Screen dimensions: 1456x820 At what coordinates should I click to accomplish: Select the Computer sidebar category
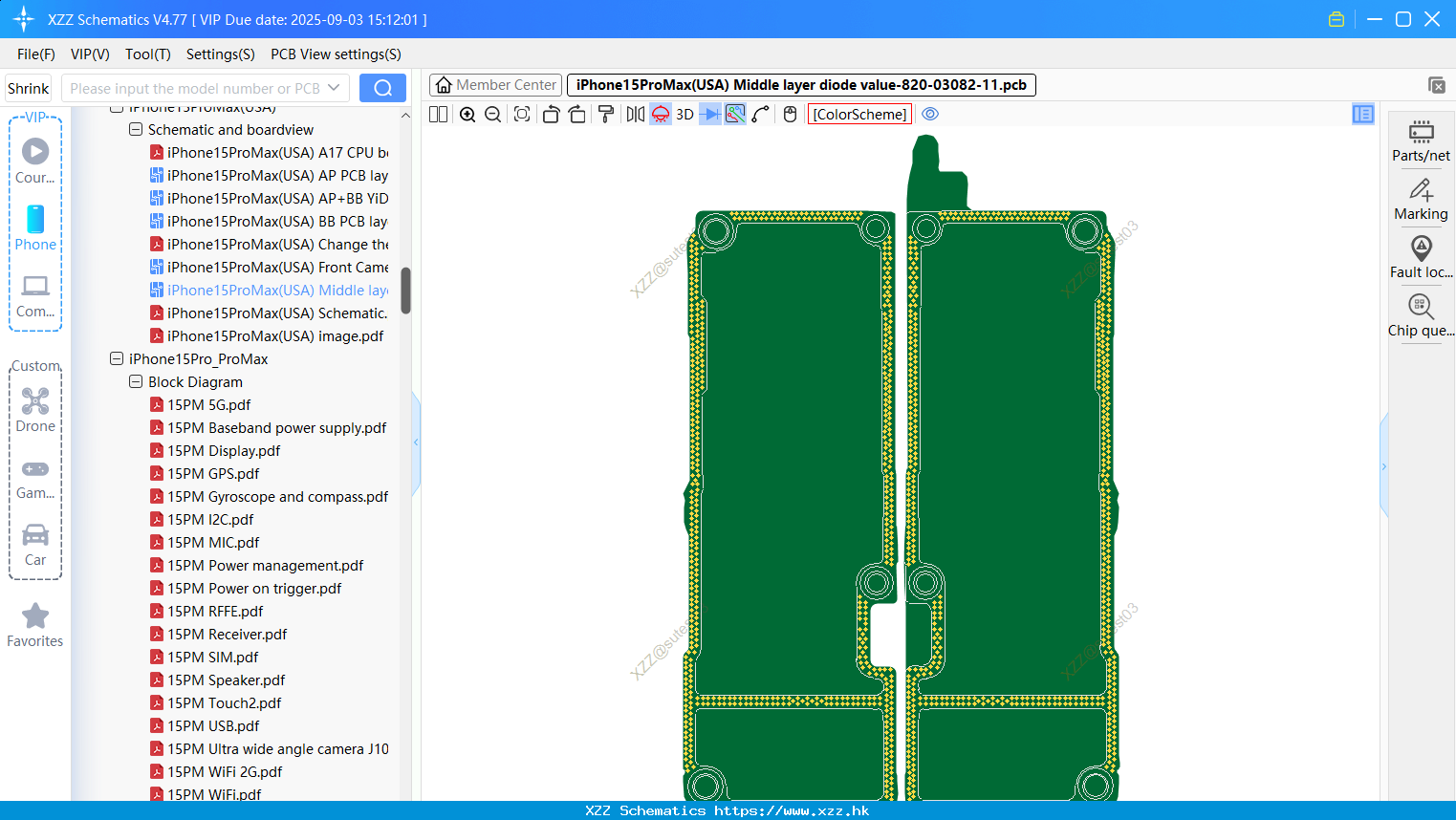click(35, 295)
